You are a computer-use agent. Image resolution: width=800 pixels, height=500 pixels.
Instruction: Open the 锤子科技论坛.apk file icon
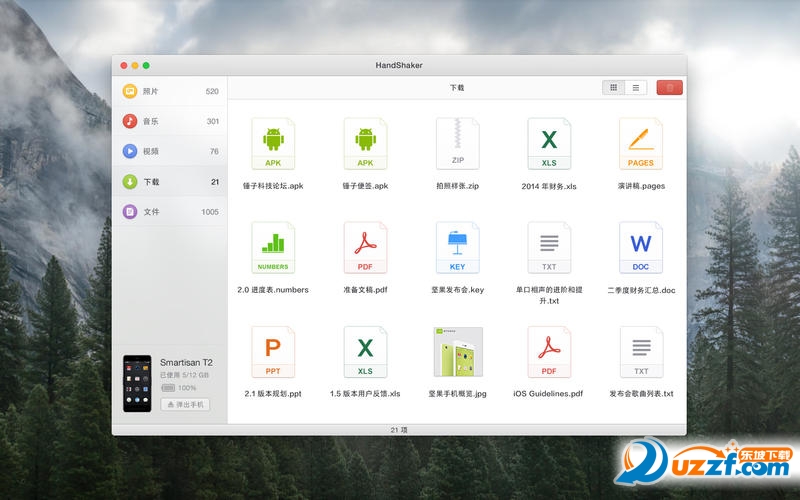click(x=273, y=144)
